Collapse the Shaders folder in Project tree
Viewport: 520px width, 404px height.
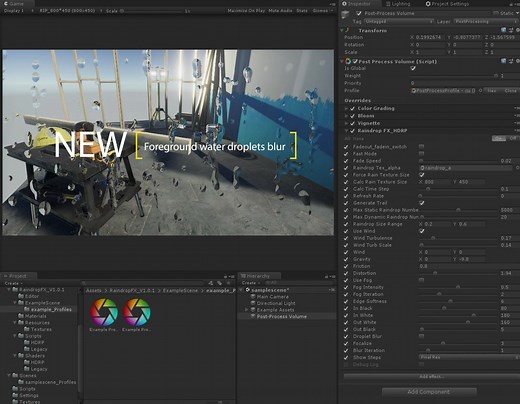15,356
